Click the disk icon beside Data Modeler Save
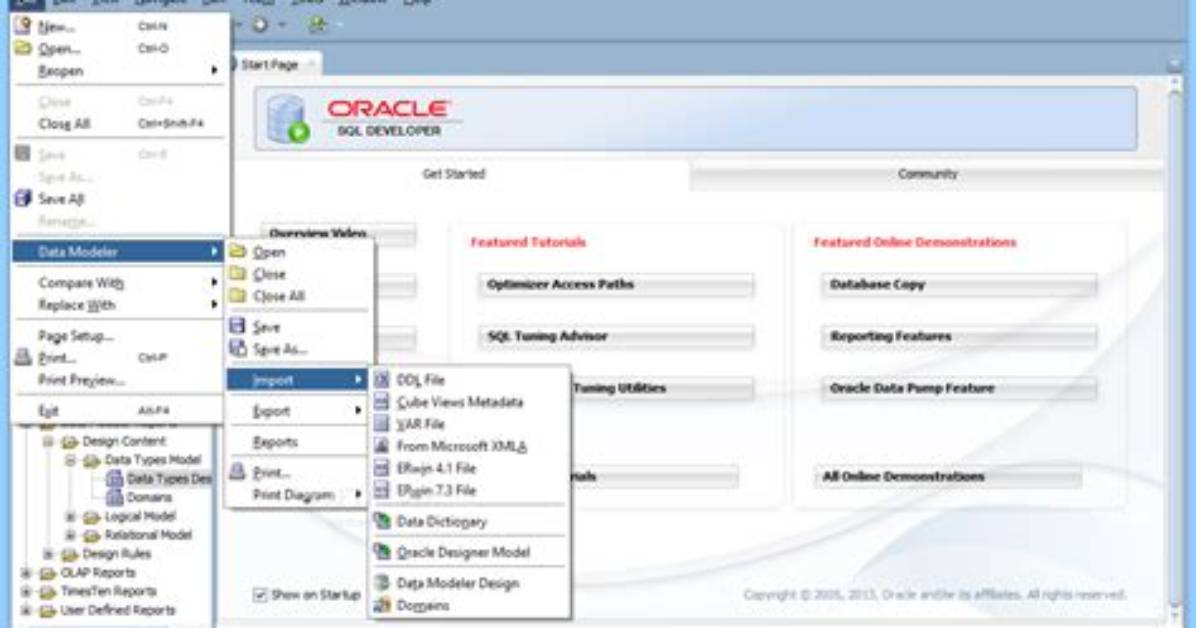This screenshot has height=628, width=1196. (x=238, y=326)
